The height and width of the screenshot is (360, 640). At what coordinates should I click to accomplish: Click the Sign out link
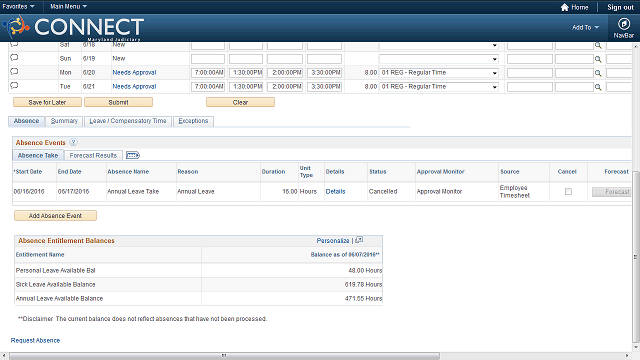[x=620, y=7]
